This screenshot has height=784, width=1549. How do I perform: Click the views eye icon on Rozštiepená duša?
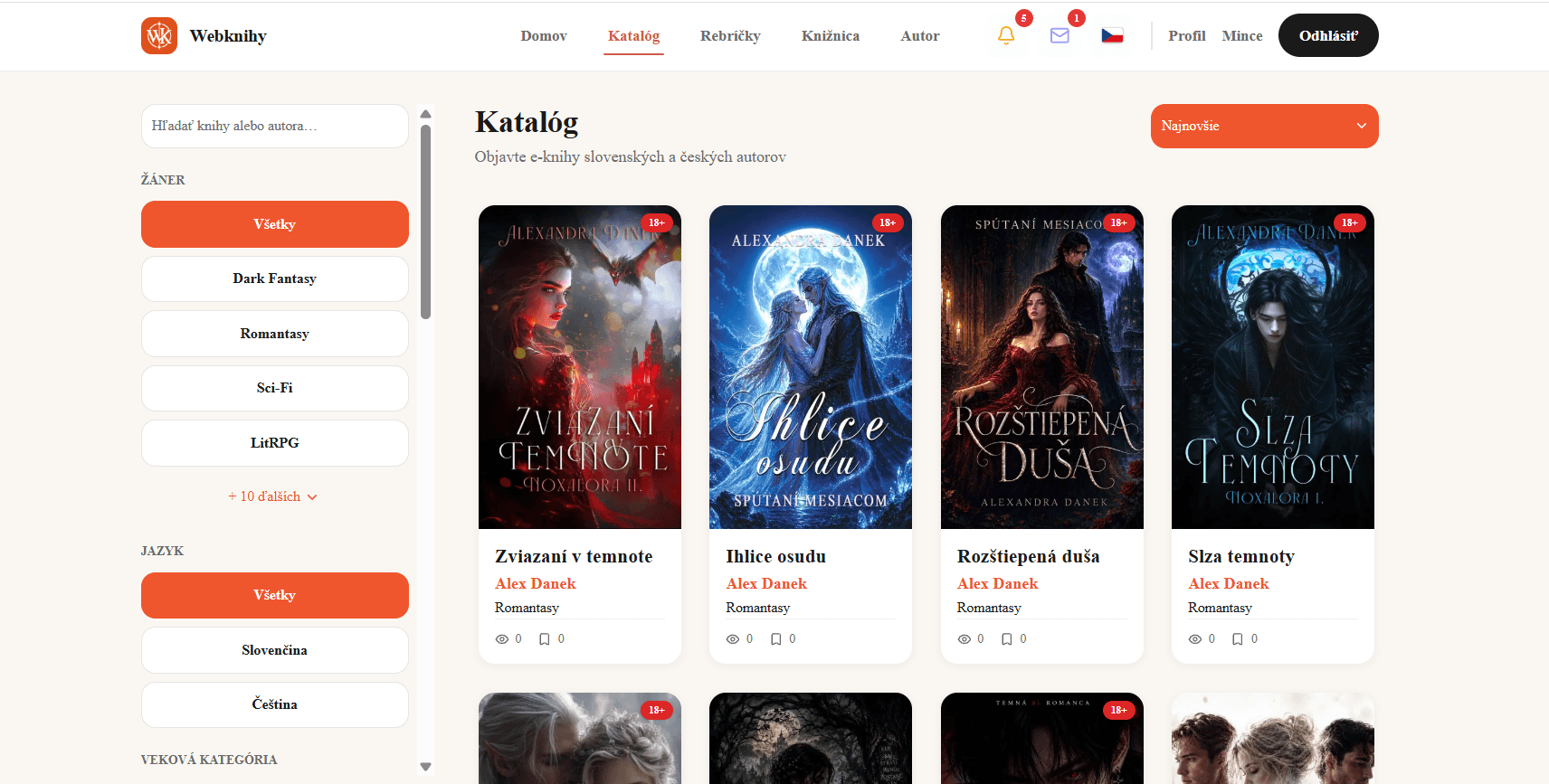point(965,639)
